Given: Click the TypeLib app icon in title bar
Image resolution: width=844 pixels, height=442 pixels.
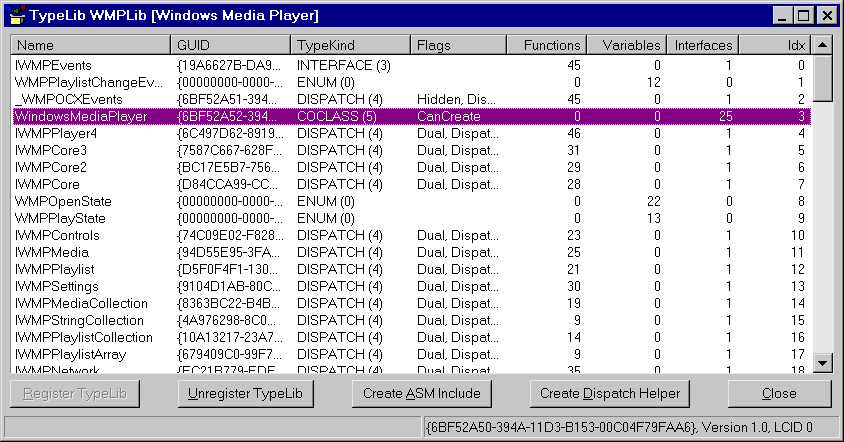Looking at the screenshot, I should coord(16,15).
